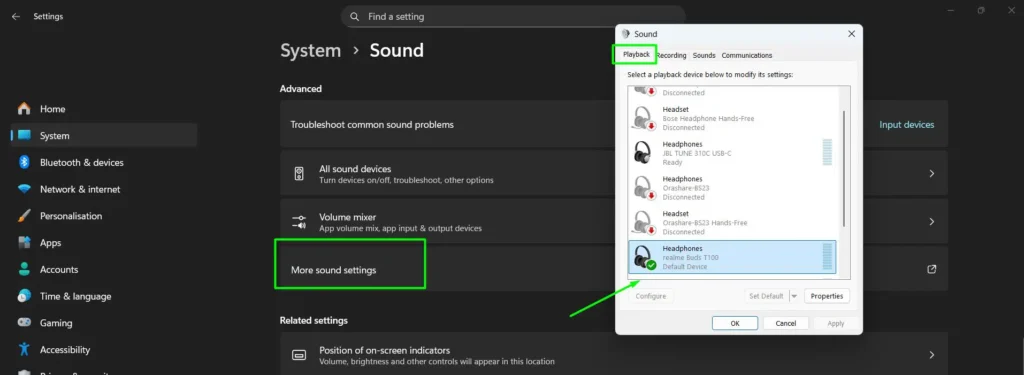This screenshot has height=375, width=1024.
Task: Close the Sound dialog
Action: [851, 33]
